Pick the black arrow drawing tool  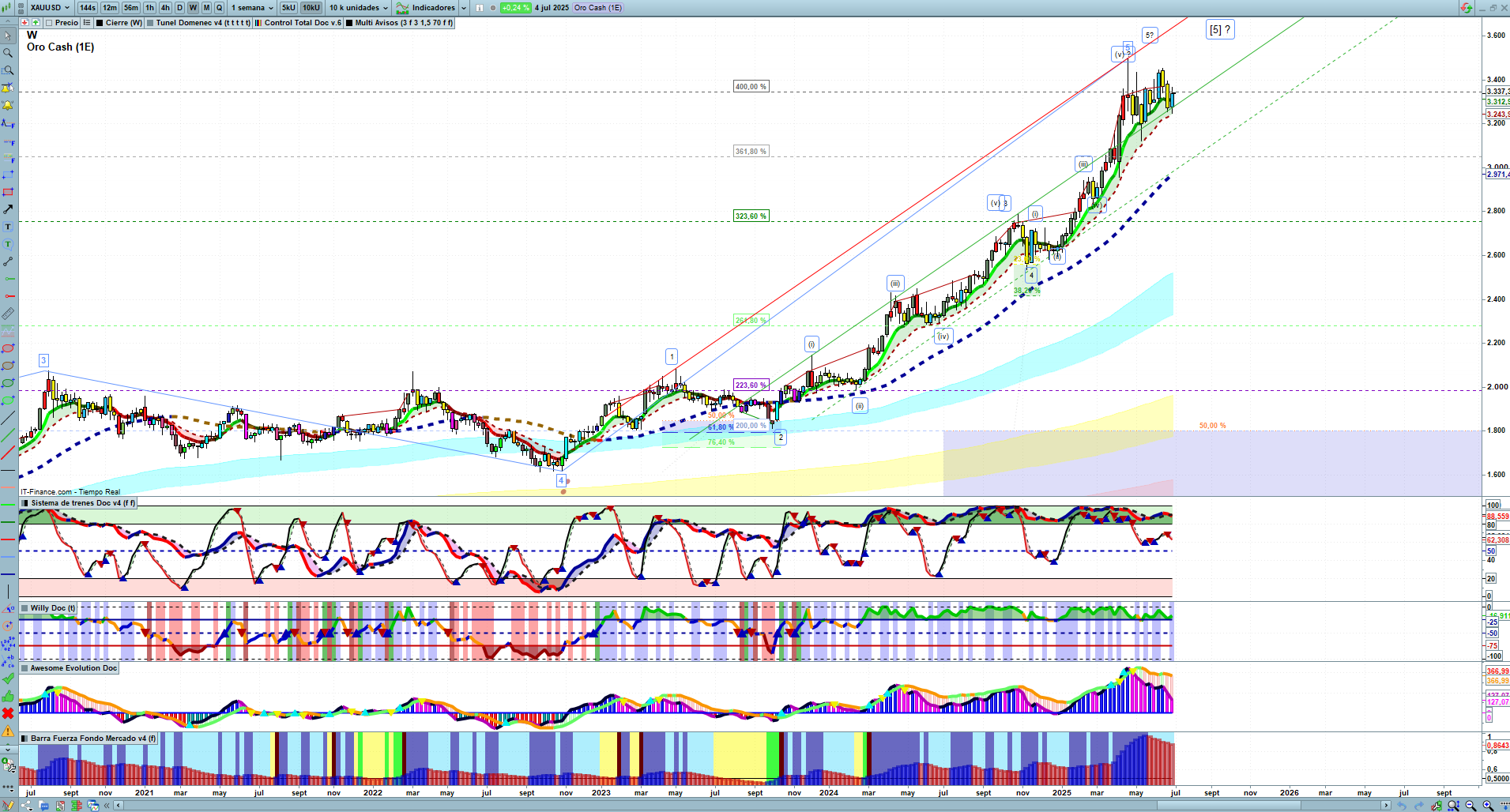[8, 209]
